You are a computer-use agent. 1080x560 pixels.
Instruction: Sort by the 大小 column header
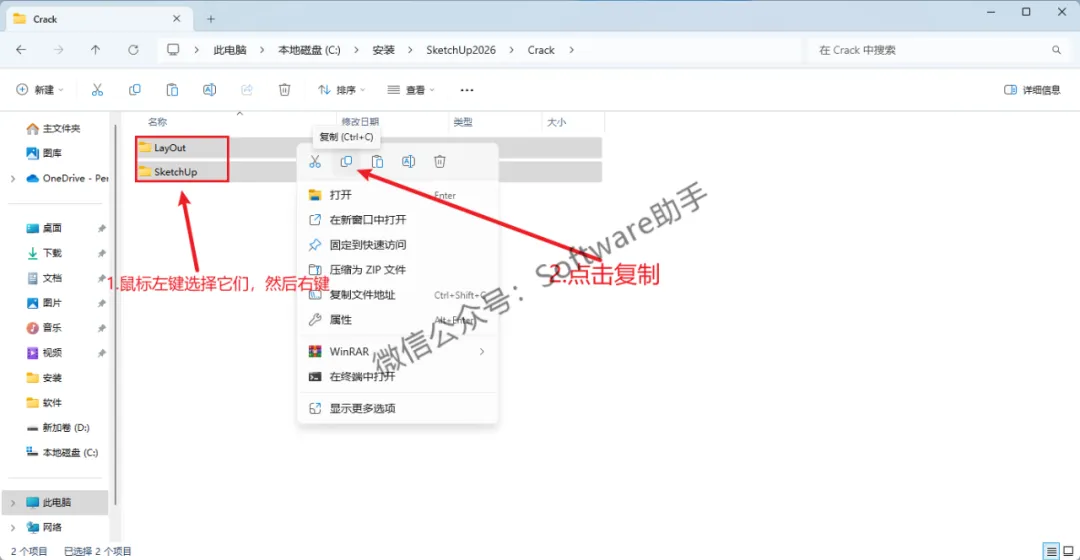click(557, 122)
